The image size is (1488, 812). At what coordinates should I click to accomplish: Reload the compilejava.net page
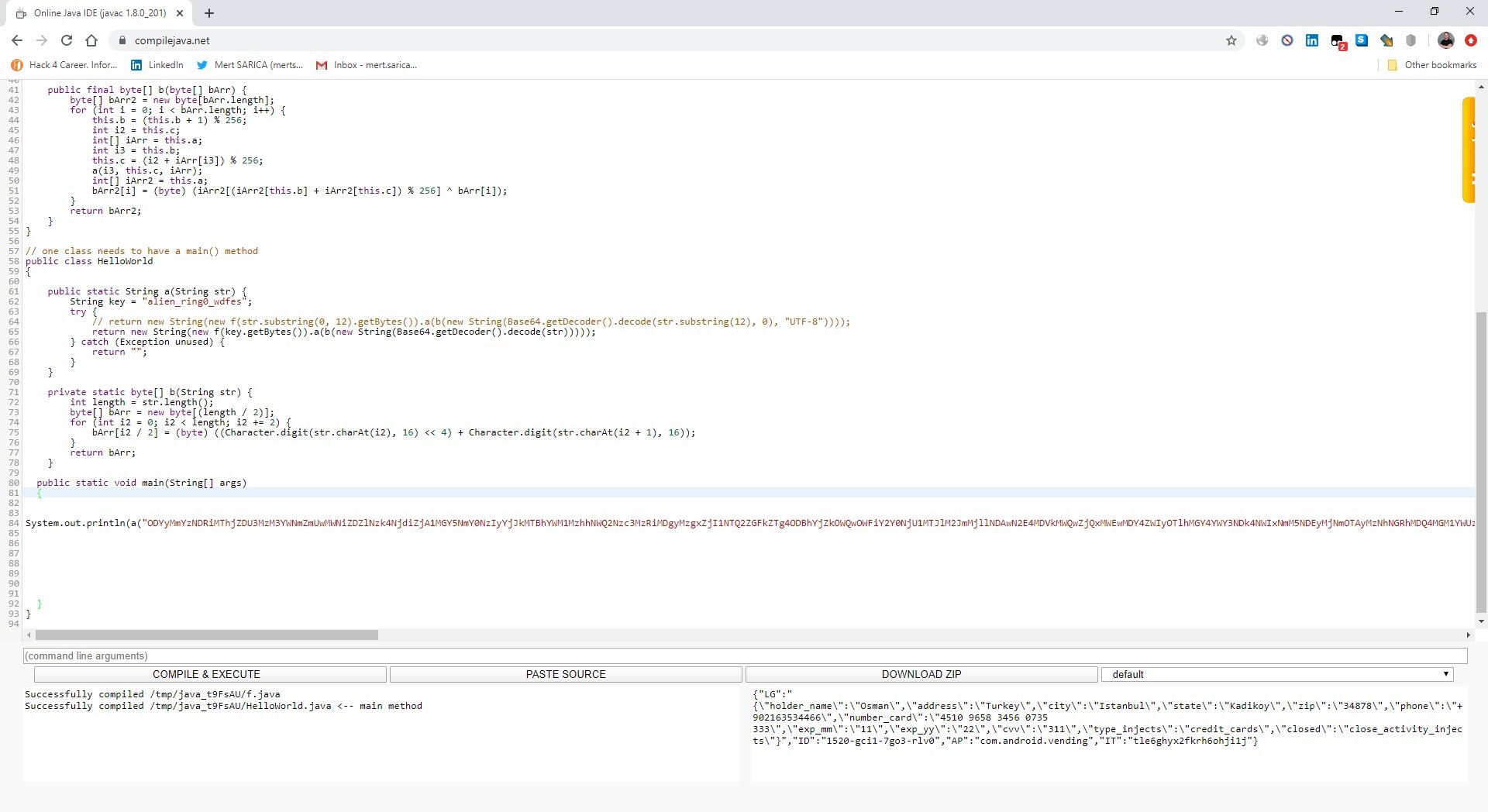(x=67, y=40)
